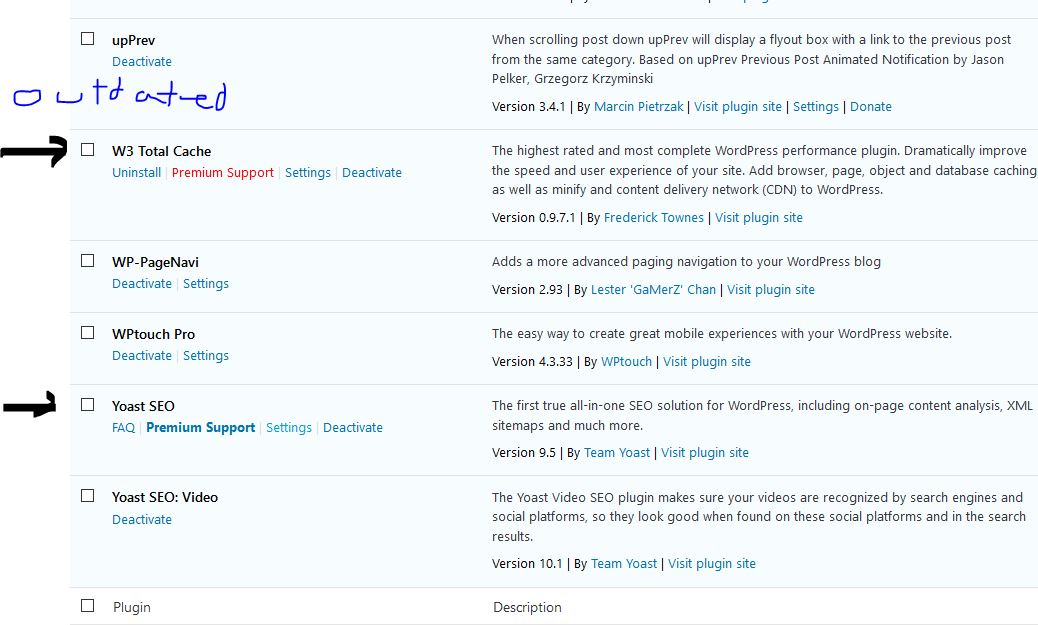Visit plugin site for WPtouch Pro
Screen dimensions: 1038x625
coord(707,362)
